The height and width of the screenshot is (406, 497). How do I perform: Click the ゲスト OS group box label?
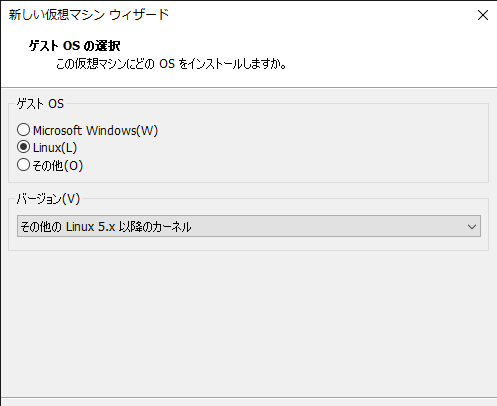(40, 104)
